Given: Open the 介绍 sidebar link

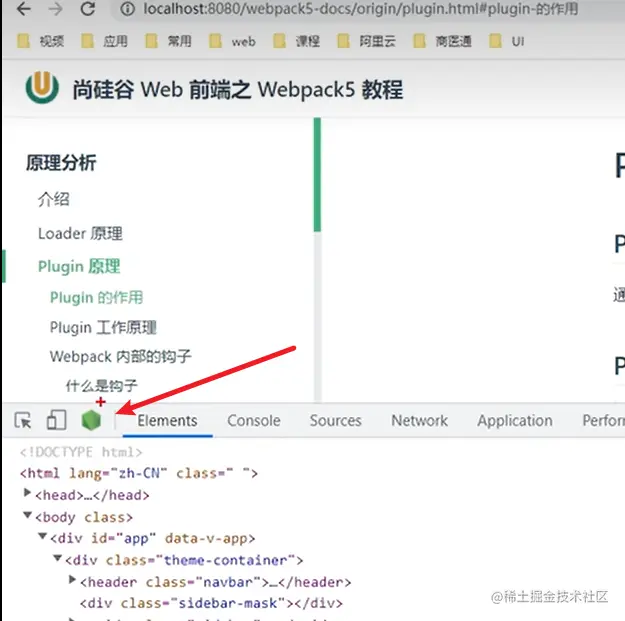Looking at the screenshot, I should [x=53, y=199].
